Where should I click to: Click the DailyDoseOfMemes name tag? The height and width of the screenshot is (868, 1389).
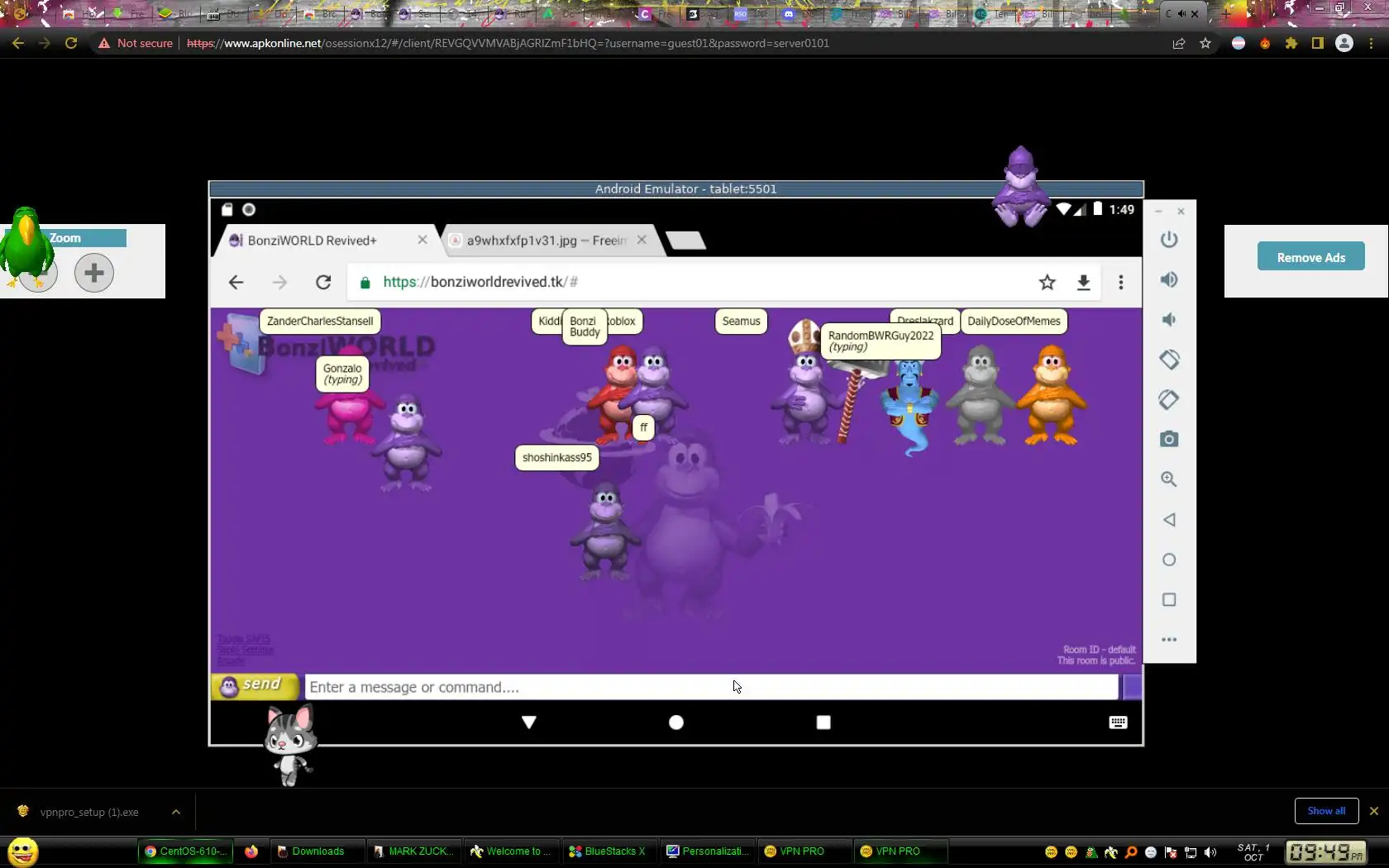tap(1014, 322)
